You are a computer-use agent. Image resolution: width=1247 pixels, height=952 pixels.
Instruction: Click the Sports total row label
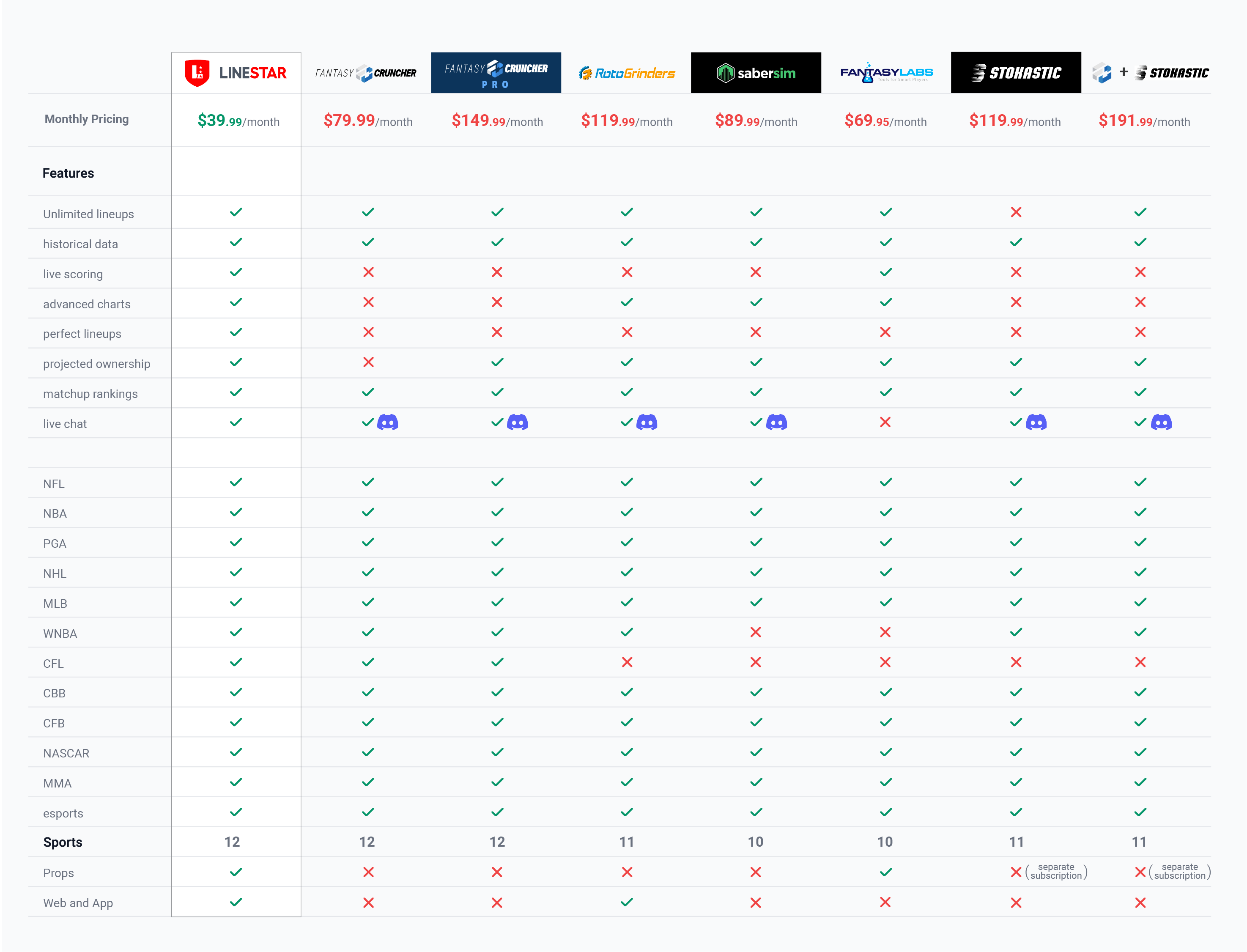[62, 842]
